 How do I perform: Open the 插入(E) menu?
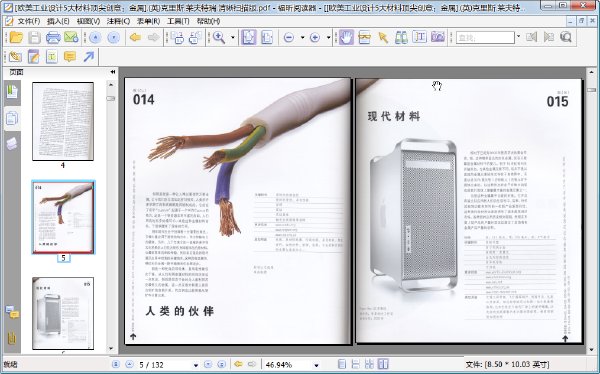pos(58,21)
